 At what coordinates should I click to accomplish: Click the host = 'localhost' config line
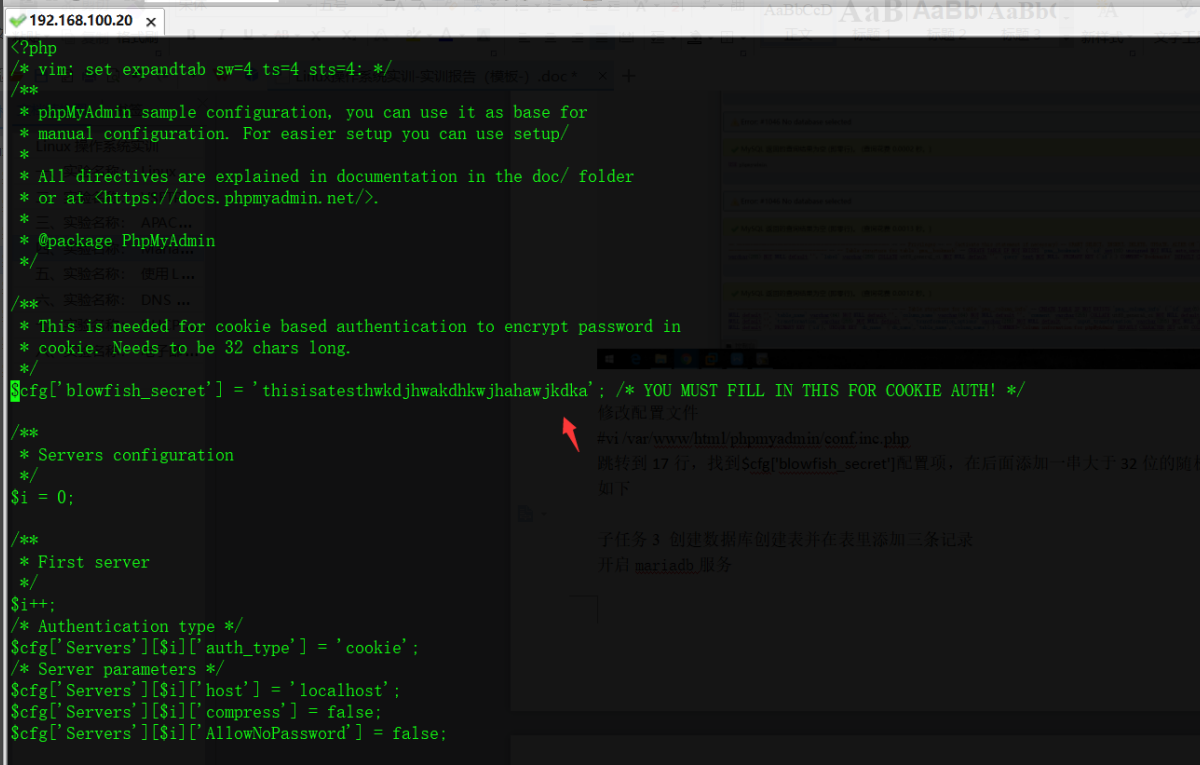pyautogui.click(x=205, y=691)
